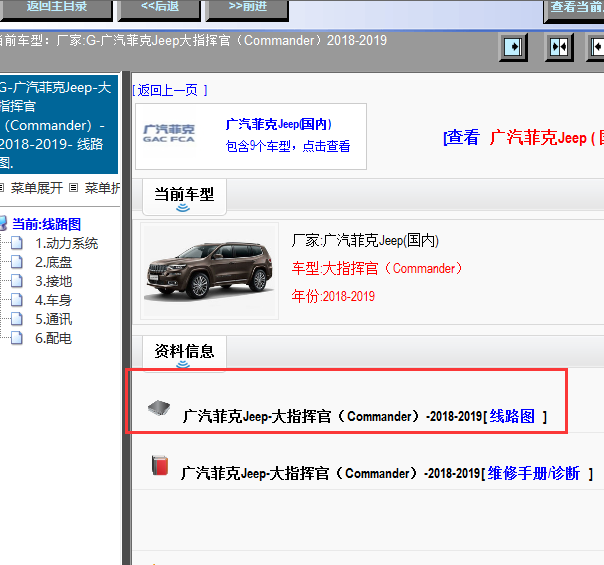Click the page icon beside 5.通讯

coord(17,319)
